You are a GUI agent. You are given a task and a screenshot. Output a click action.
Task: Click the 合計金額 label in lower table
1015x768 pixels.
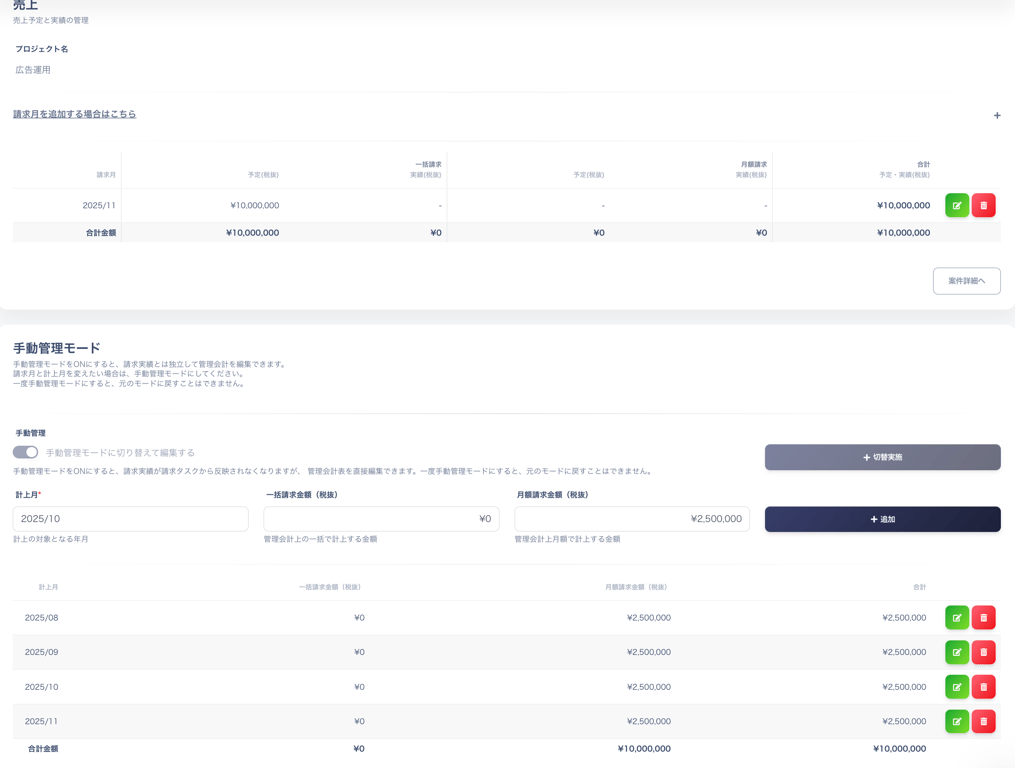tap(43, 749)
